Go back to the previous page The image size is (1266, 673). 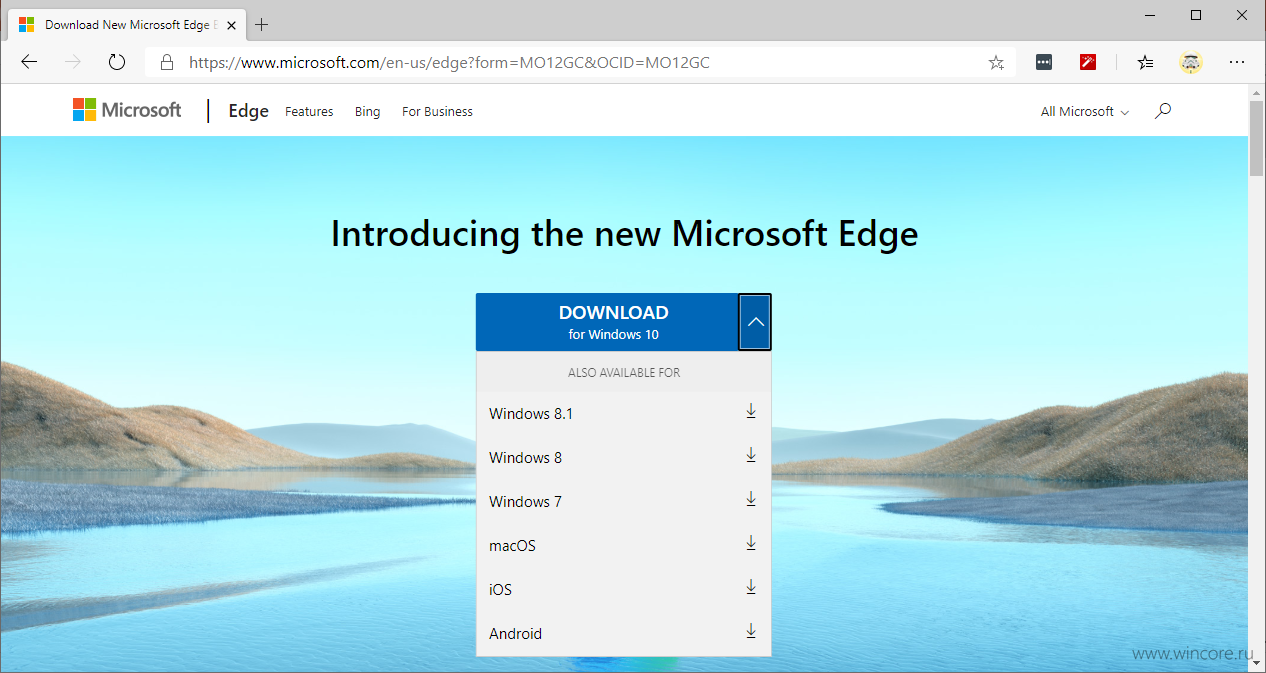pyautogui.click(x=29, y=62)
